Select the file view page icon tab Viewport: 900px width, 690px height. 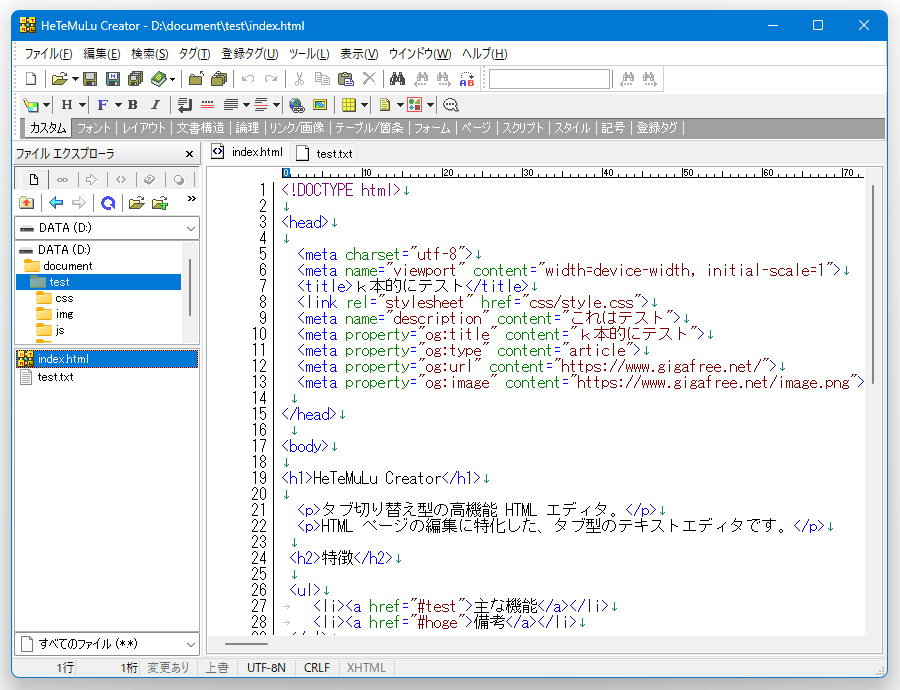coord(33,180)
